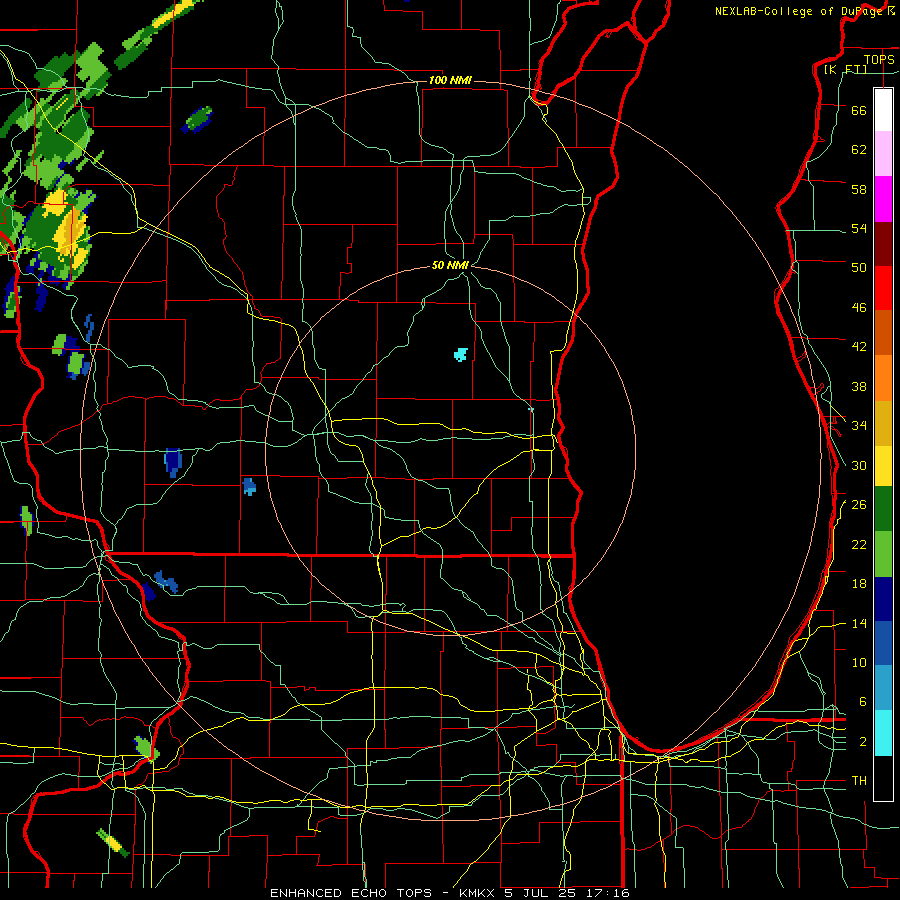Click the '50 NMI' range ring label

451,265
